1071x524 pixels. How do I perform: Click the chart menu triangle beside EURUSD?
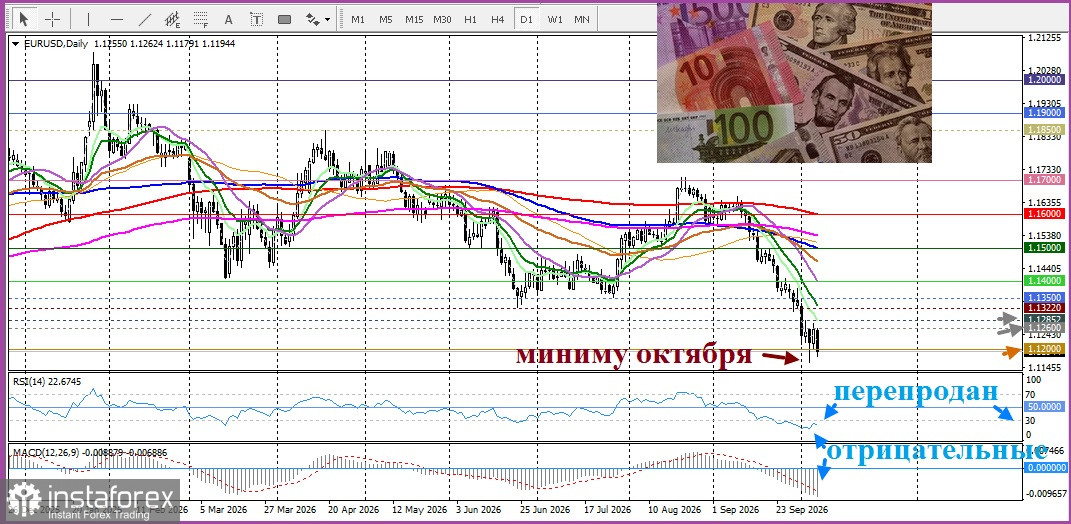(x=16, y=44)
